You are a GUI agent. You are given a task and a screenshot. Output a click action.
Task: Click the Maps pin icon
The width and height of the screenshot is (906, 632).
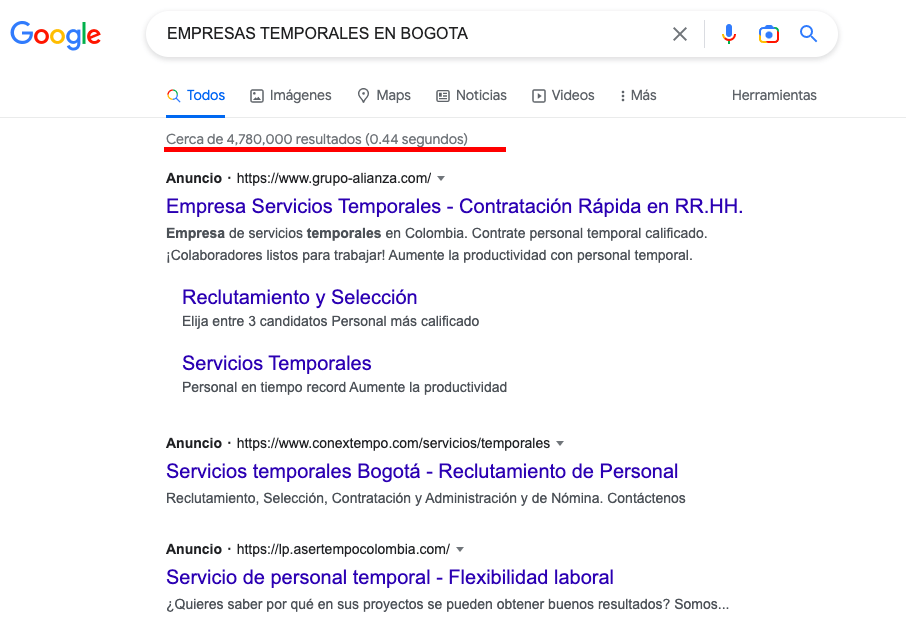click(x=363, y=95)
